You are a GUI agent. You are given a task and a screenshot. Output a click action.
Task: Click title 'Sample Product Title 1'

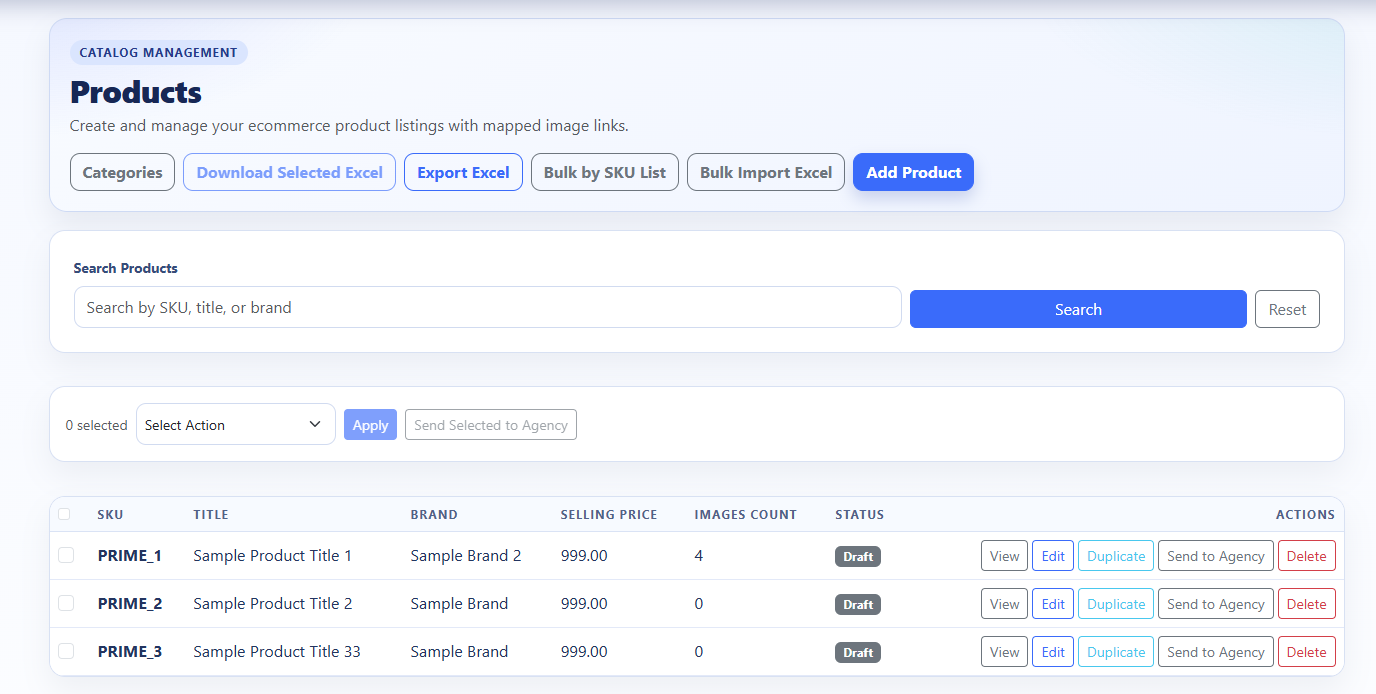272,555
